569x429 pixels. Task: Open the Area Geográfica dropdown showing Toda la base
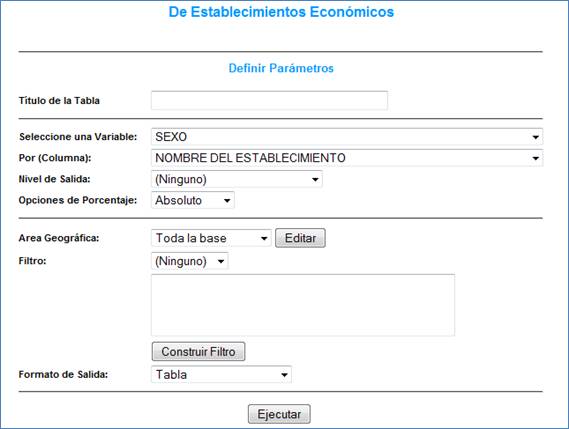coord(211,238)
